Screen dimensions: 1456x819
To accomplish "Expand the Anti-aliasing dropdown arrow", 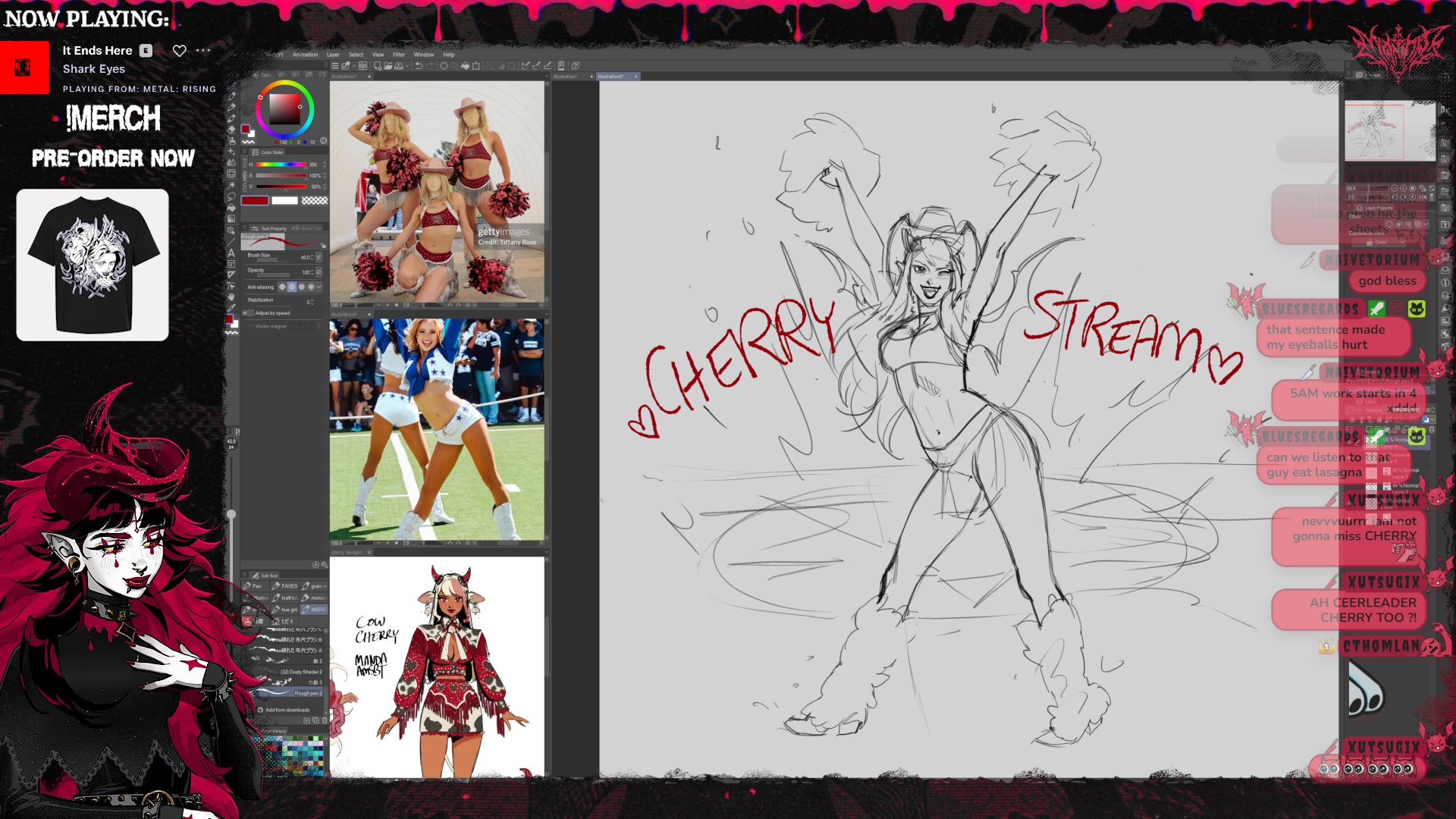I will (x=319, y=287).
